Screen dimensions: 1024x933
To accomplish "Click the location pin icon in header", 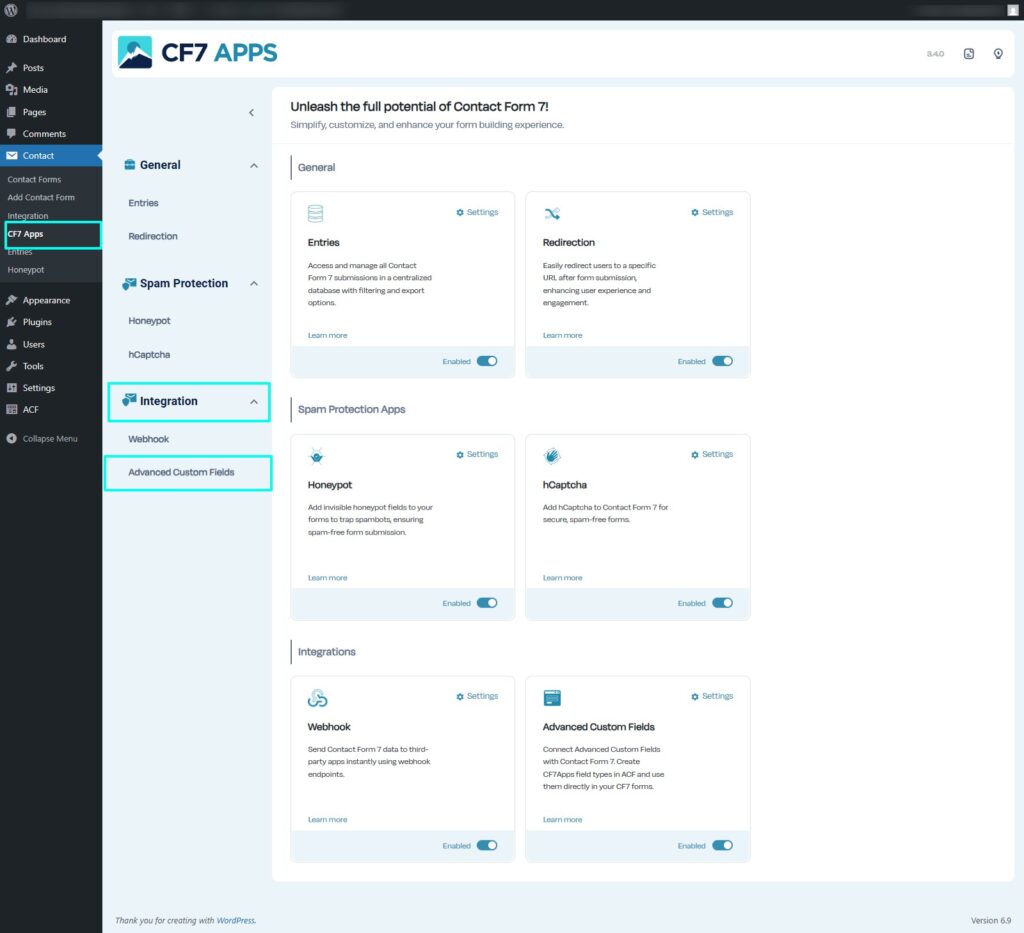I will (997, 54).
